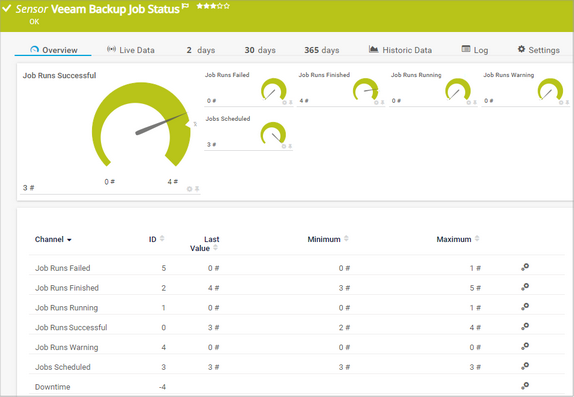Select the Job Runs Running channel name
574x397 pixels.
pyautogui.click(x=67, y=308)
